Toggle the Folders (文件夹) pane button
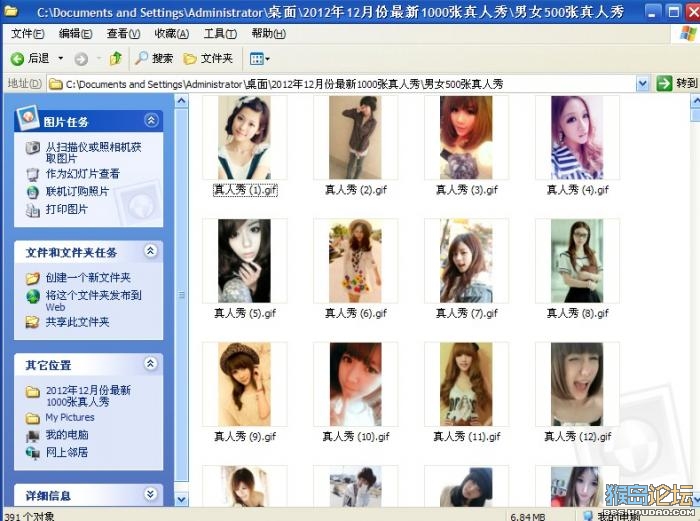Viewport: 700px width, 521px height. pos(208,58)
